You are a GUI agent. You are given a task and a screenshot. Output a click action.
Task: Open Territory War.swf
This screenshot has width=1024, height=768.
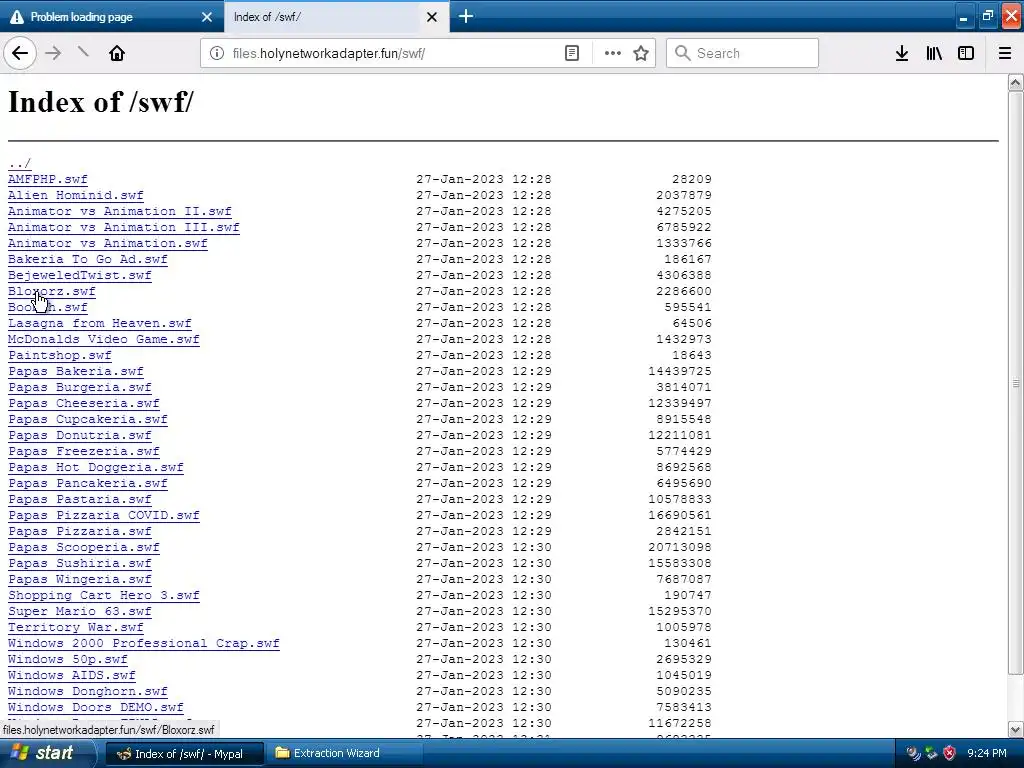tap(76, 627)
